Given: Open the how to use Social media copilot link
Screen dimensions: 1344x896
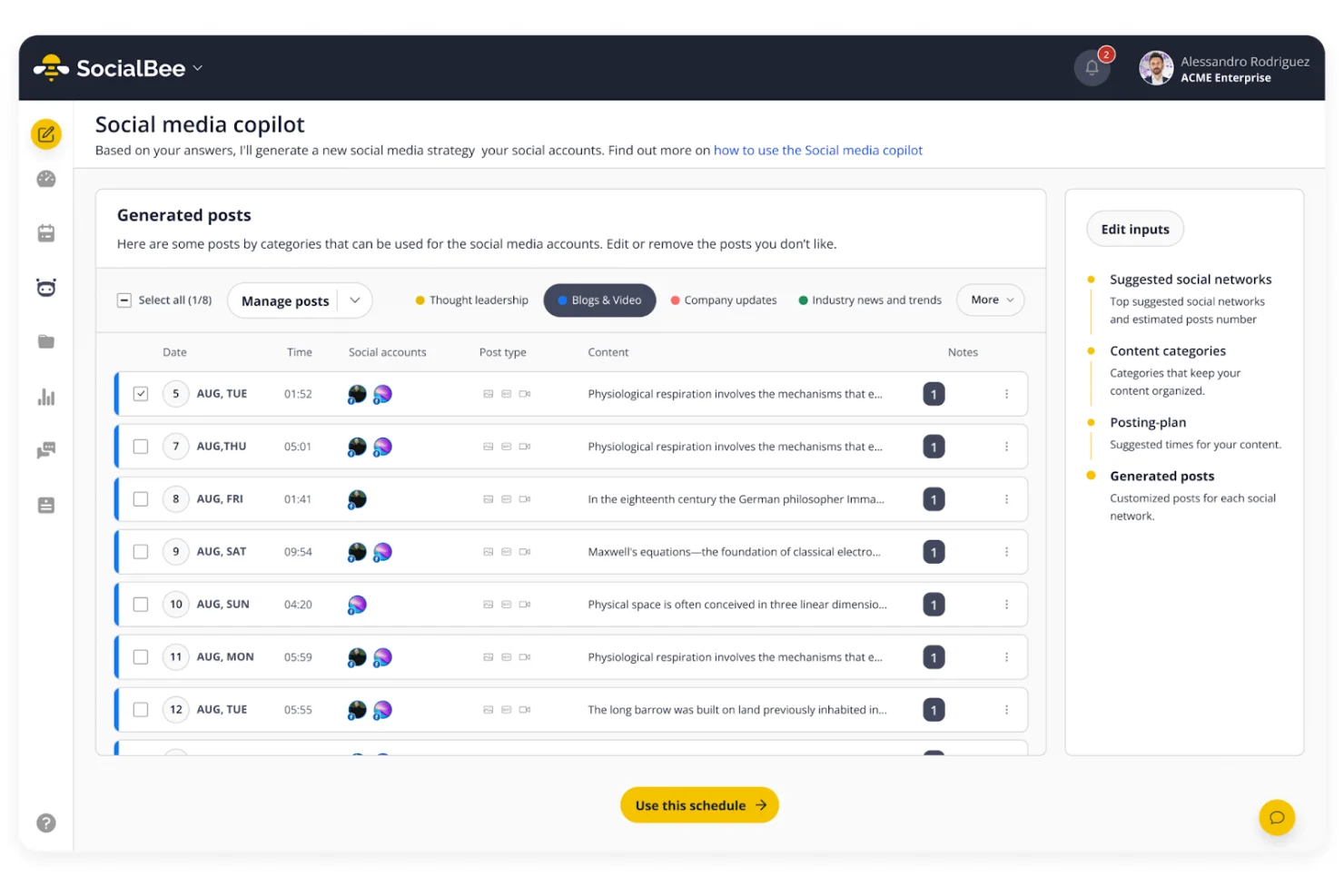Looking at the screenshot, I should tap(817, 151).
